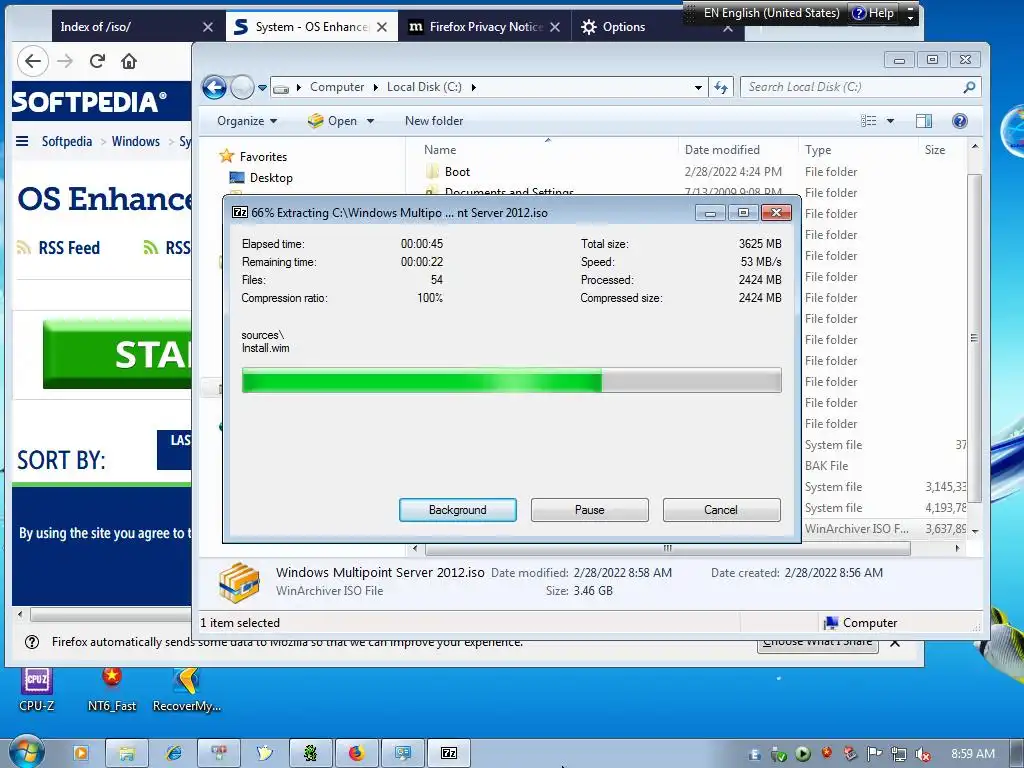Screen dimensions: 1024x768
Task: Sort files by Type column
Action: pyautogui.click(x=818, y=150)
